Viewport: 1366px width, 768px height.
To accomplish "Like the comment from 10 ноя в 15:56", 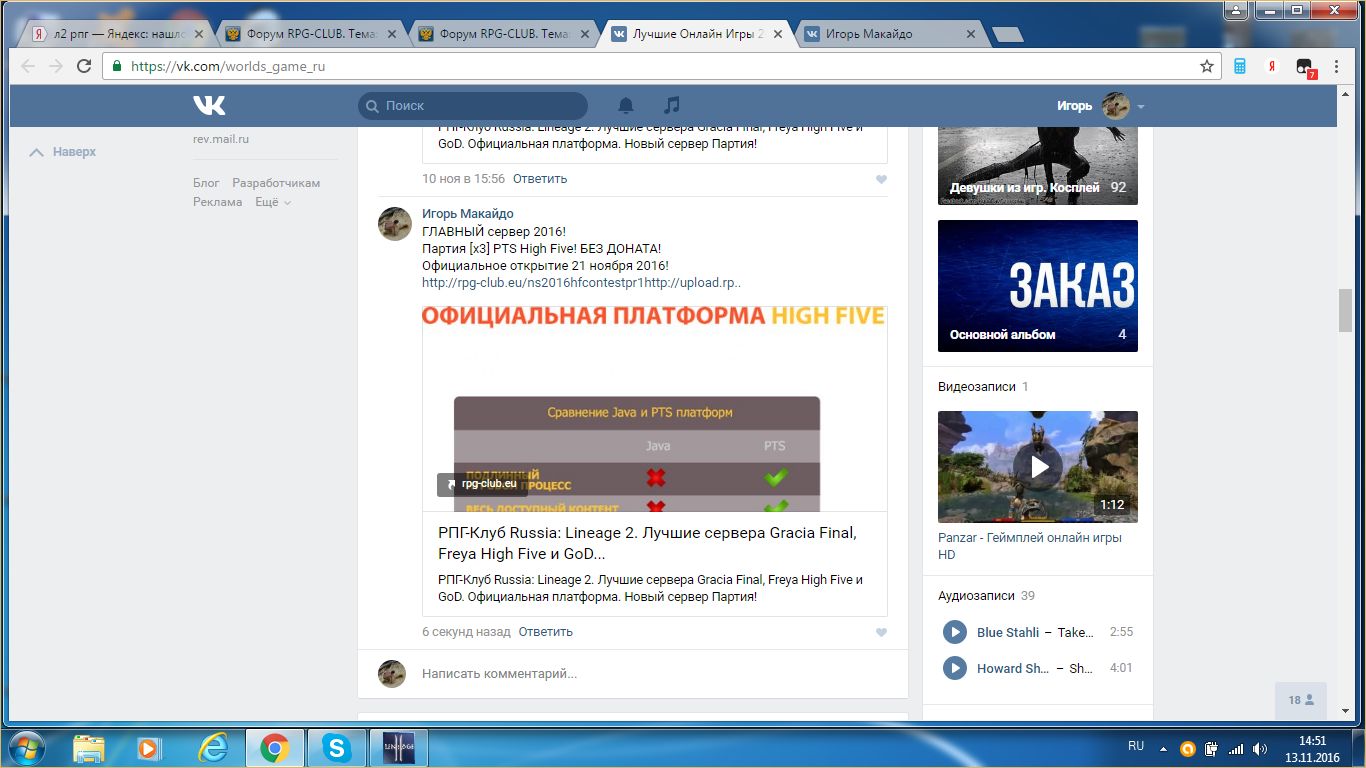I will click(881, 180).
